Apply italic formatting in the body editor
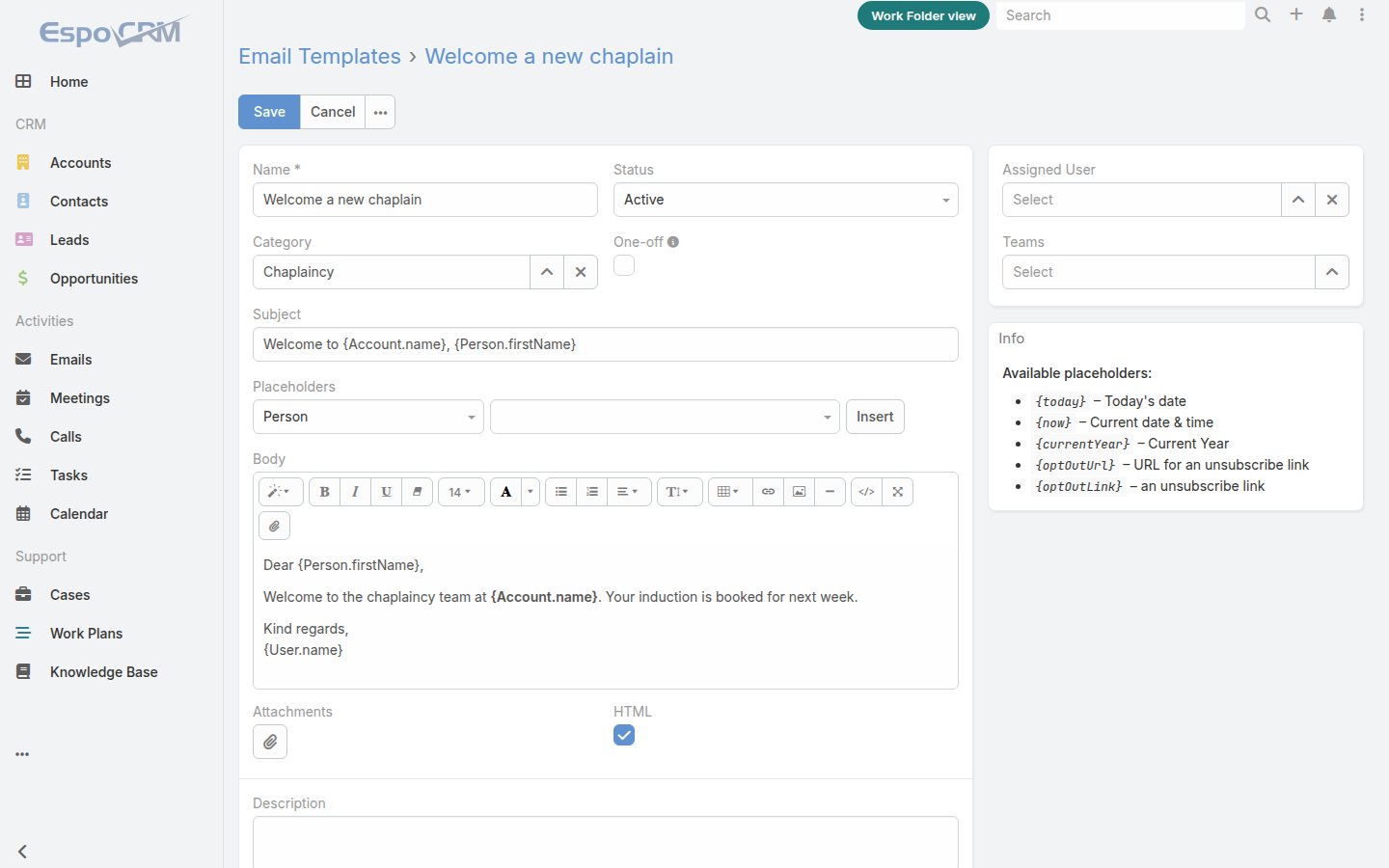This screenshot has height=868, width=1389. (x=355, y=492)
